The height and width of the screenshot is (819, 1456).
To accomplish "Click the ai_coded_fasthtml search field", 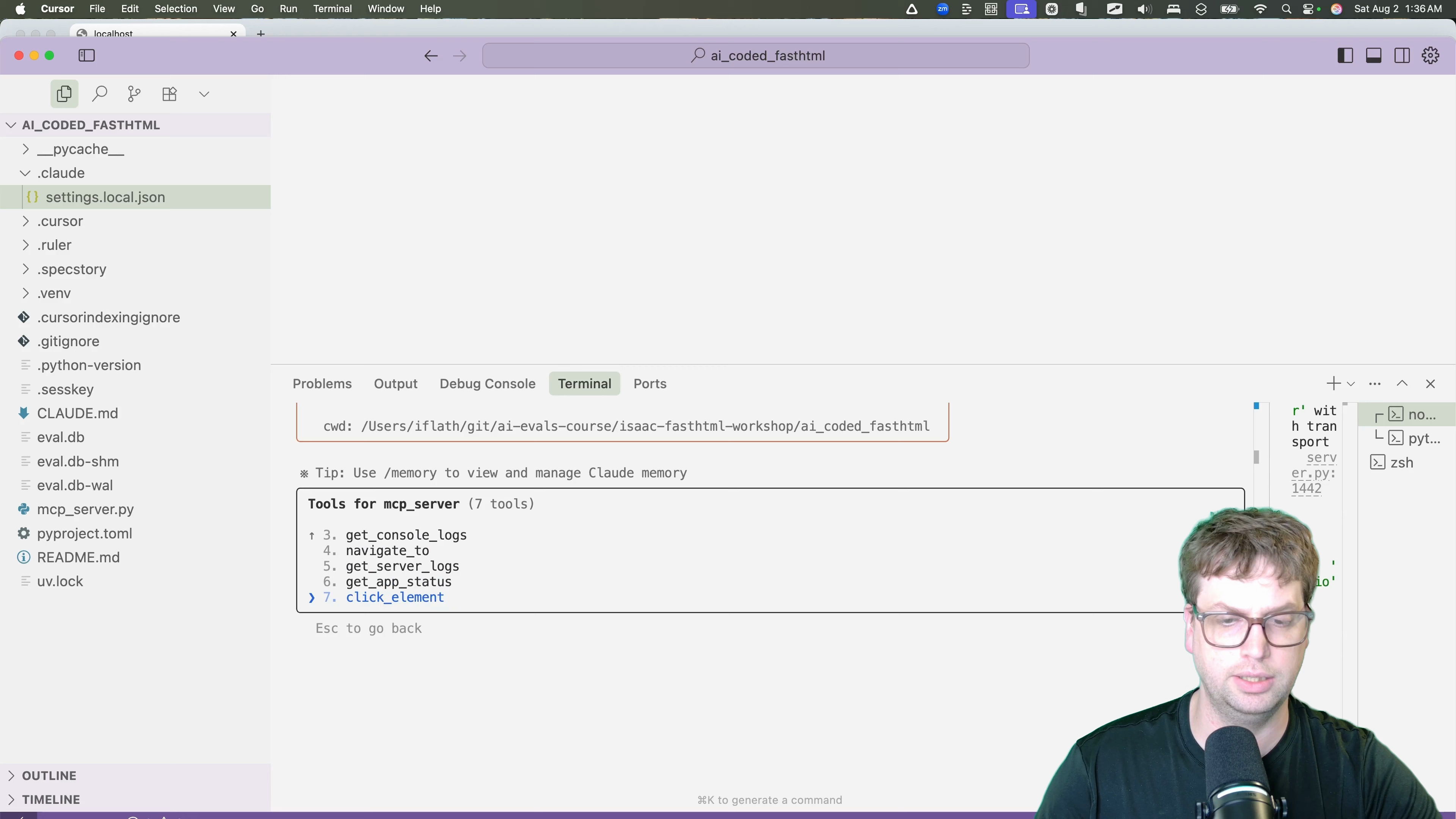I will [x=755, y=55].
